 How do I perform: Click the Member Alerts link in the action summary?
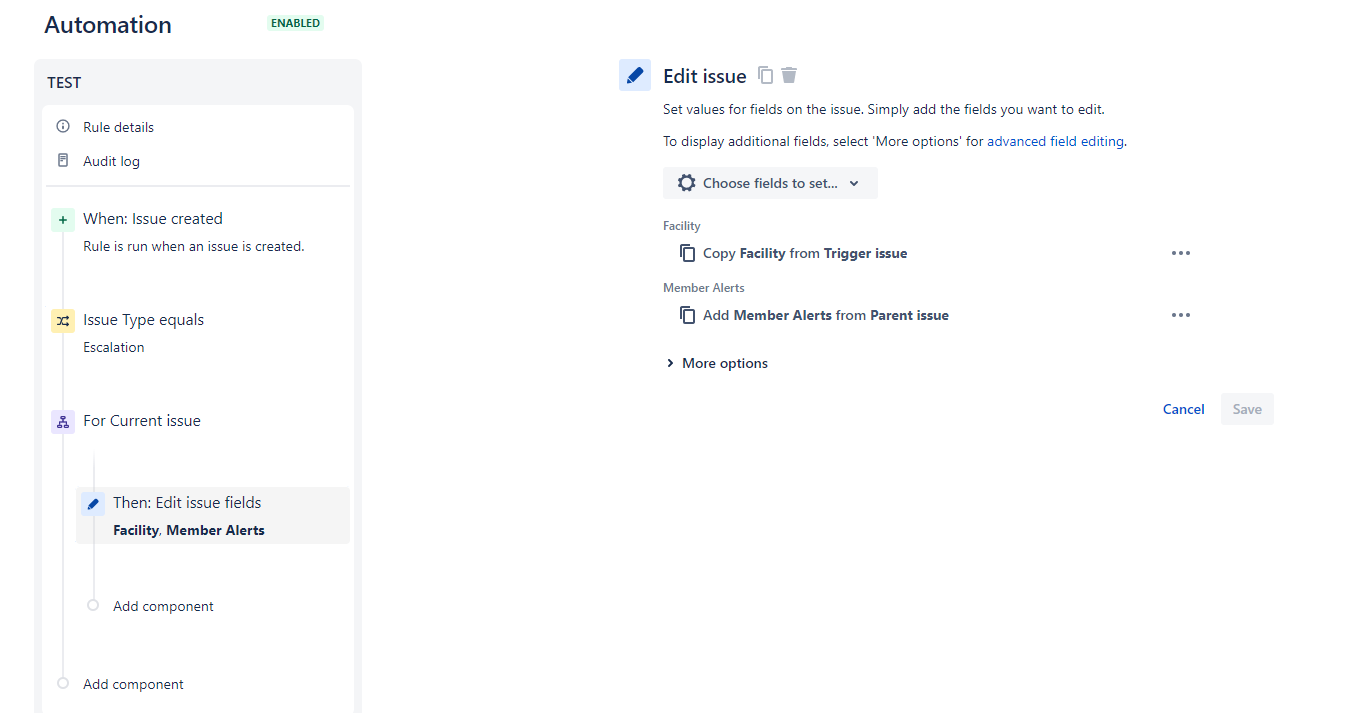(x=215, y=530)
